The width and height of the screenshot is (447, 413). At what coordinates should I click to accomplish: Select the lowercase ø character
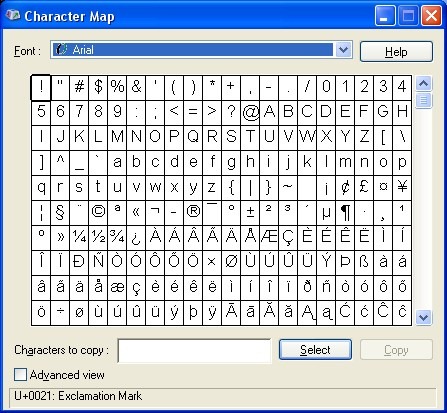(79, 312)
